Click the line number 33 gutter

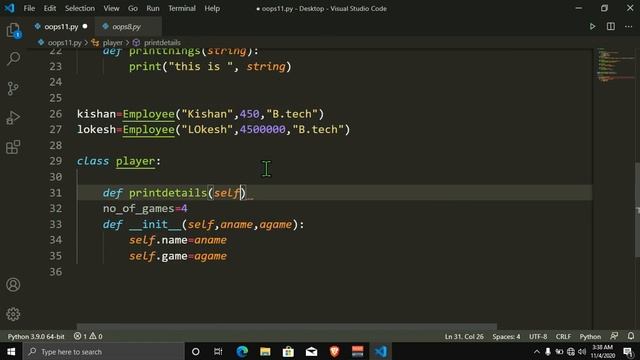pos(56,224)
